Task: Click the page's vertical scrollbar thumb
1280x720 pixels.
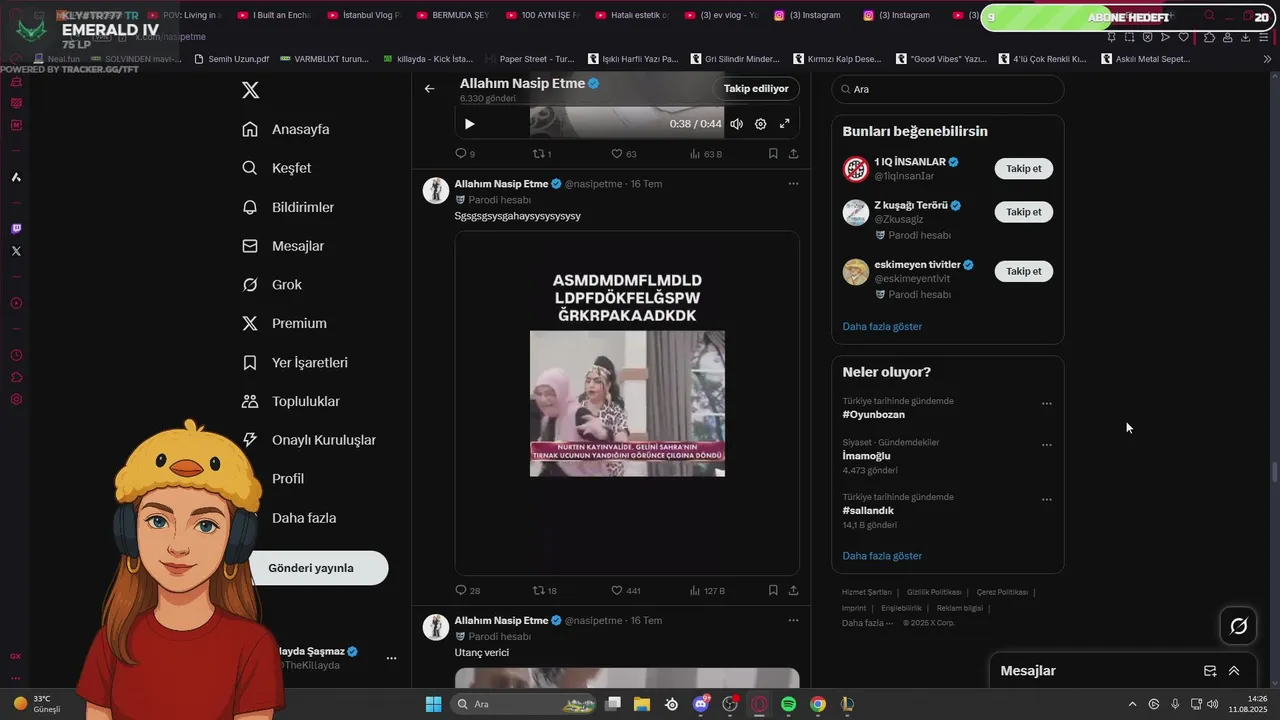Action: click(1274, 472)
